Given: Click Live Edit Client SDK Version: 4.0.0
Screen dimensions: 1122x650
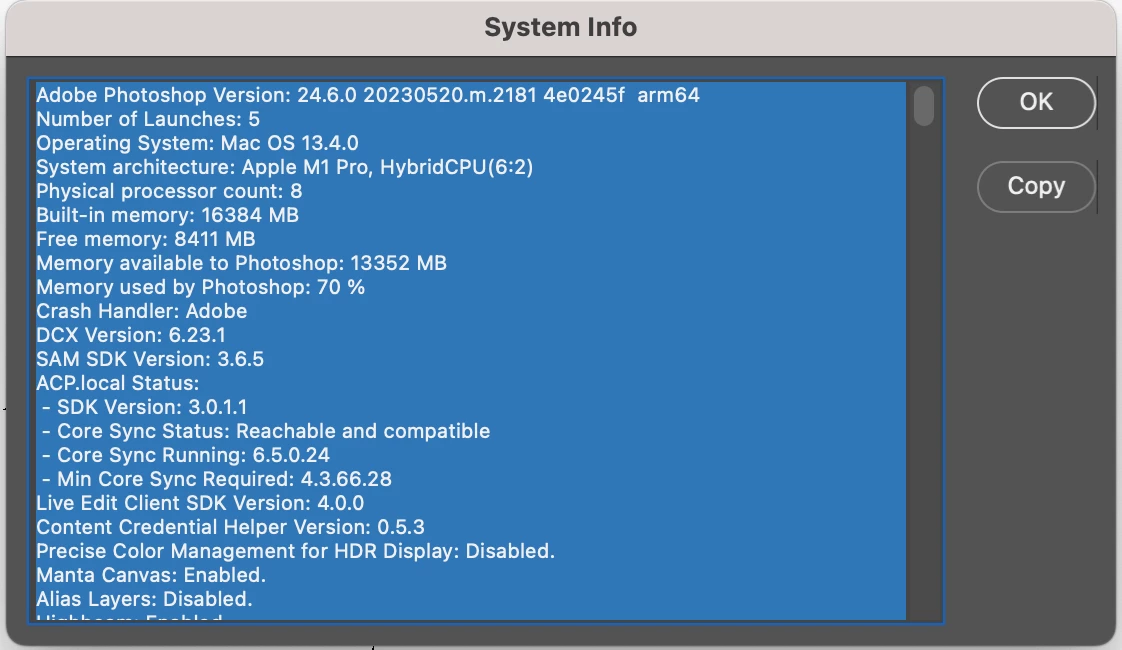Looking at the screenshot, I should (x=200, y=503).
